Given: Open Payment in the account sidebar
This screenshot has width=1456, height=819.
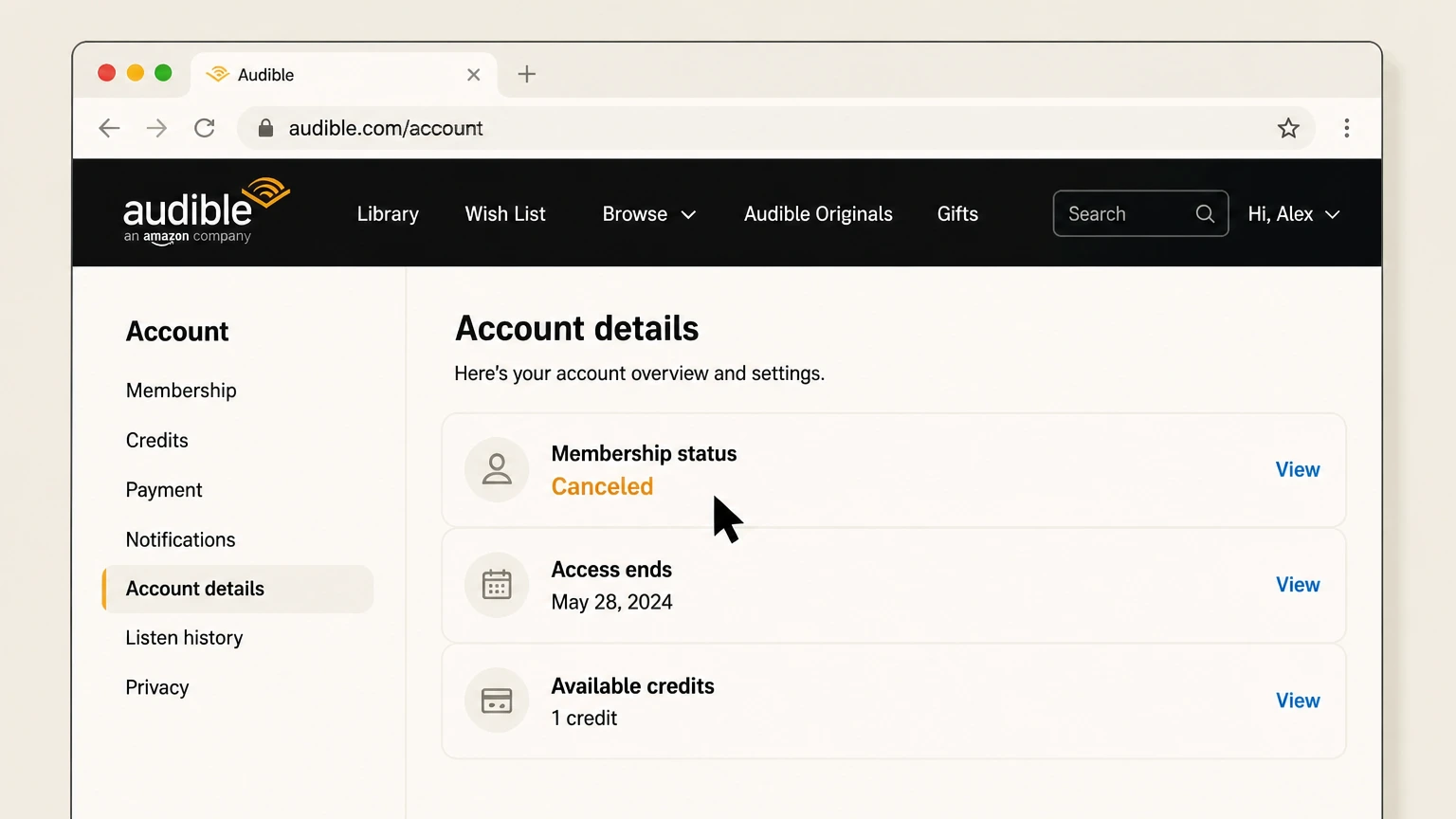Looking at the screenshot, I should coord(164,490).
